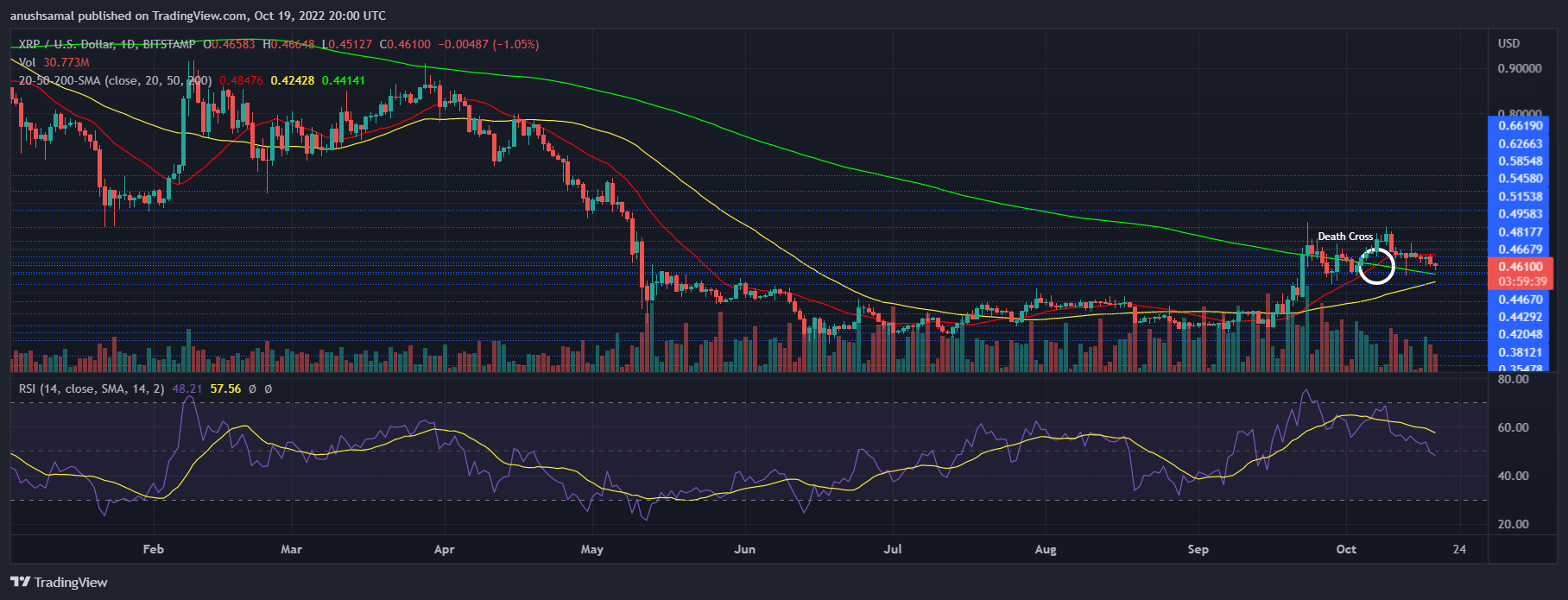Select the 0.51538 price level label
This screenshot has width=1568, height=600.
coord(1521,197)
